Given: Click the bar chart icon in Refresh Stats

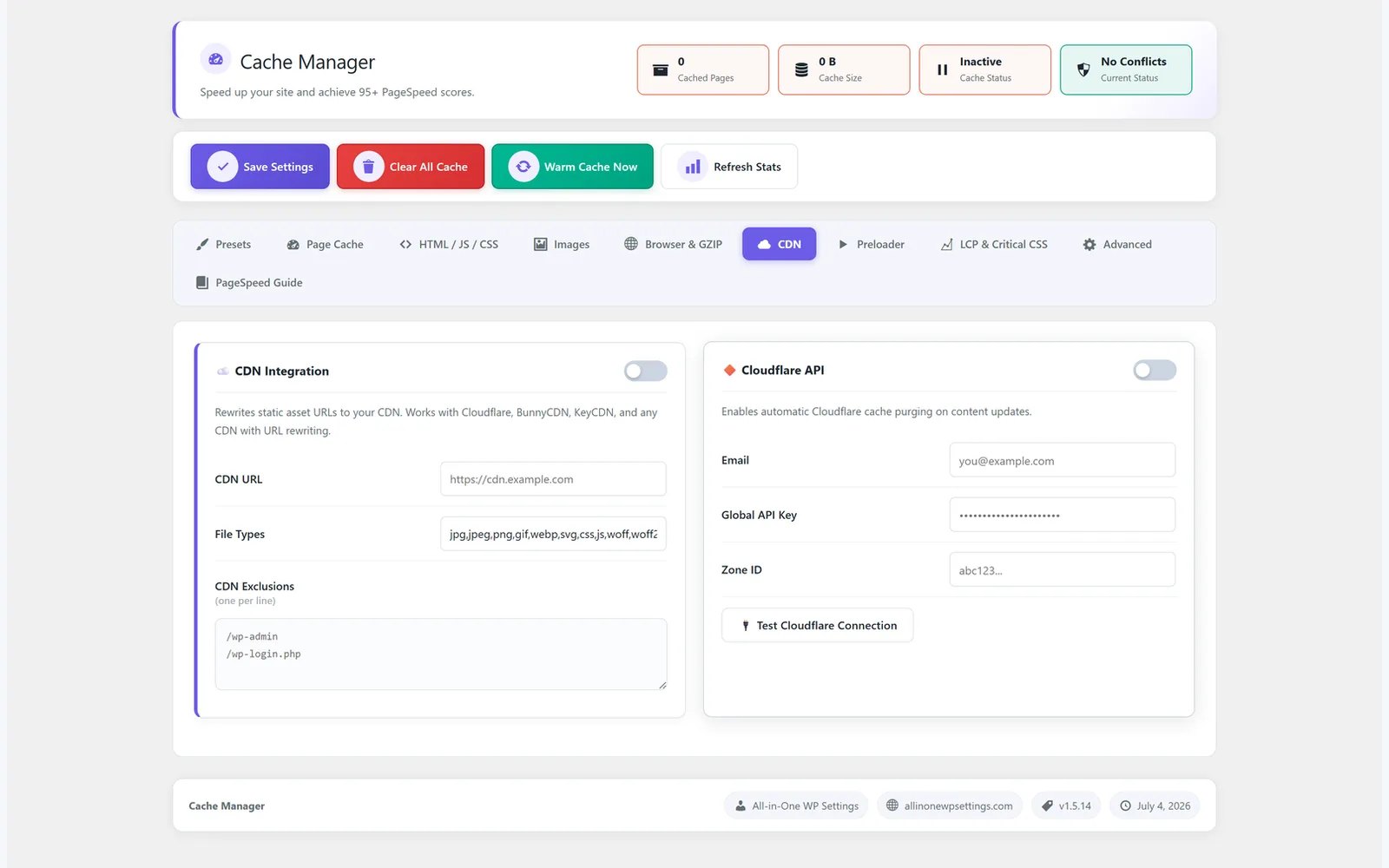Looking at the screenshot, I should click(693, 167).
